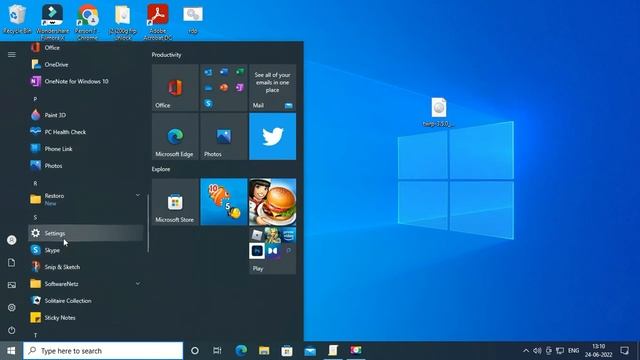The width and height of the screenshot is (640, 360).
Task: Show hidden system tray icons
Action: click(526, 351)
